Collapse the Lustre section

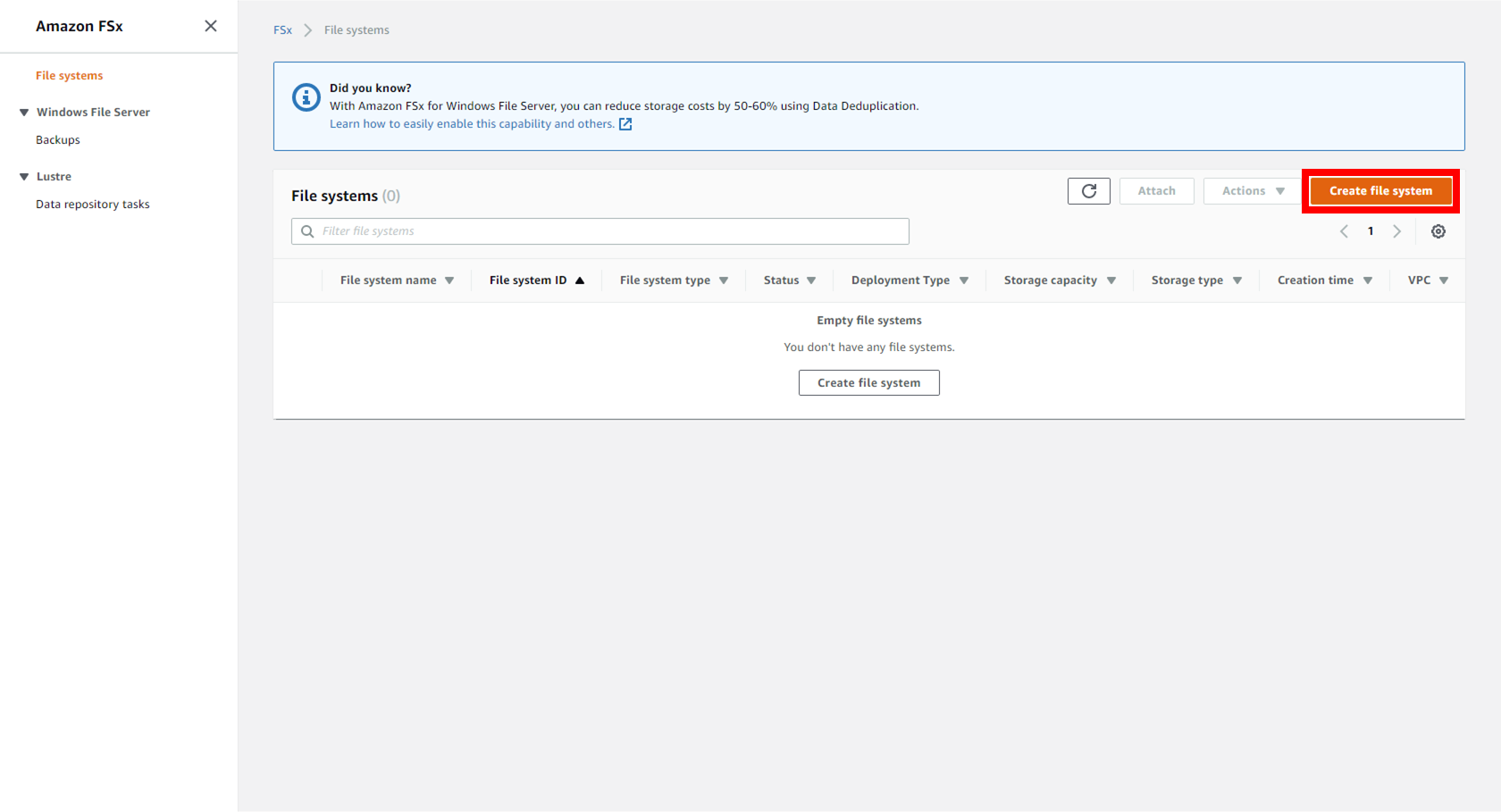[24, 177]
